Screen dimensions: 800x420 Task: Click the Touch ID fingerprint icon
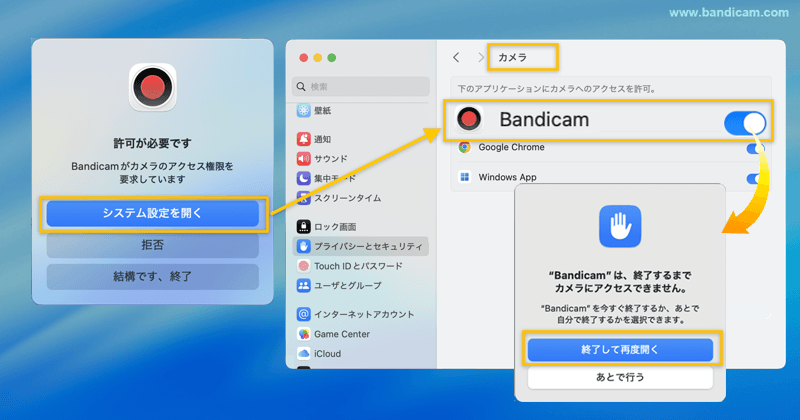click(304, 266)
